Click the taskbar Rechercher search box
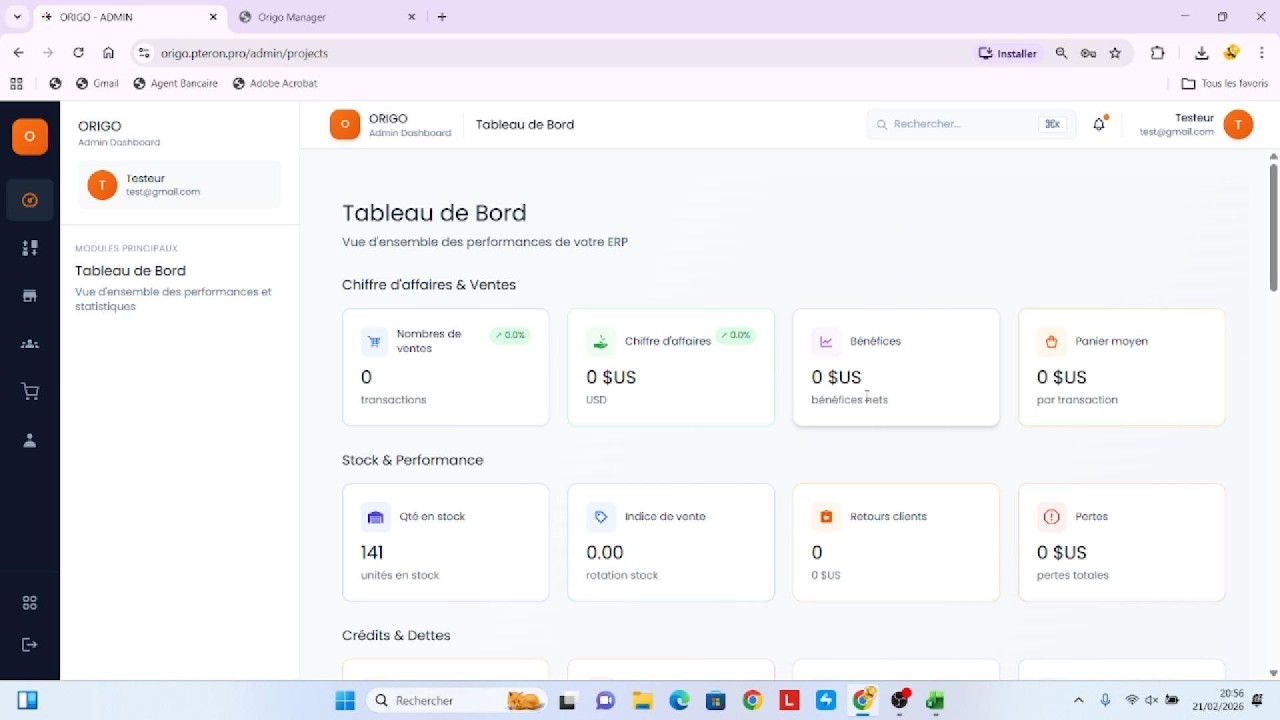The width and height of the screenshot is (1280, 720). point(457,700)
